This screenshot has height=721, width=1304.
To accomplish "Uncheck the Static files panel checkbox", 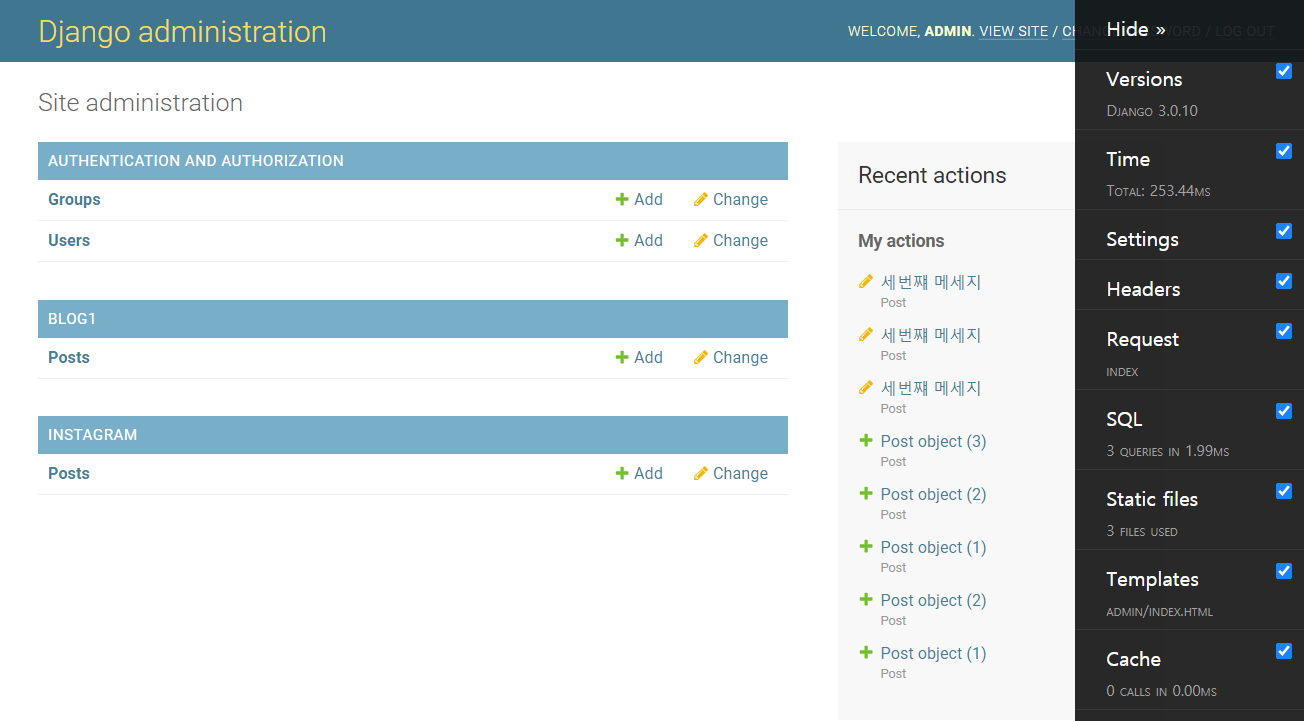I will click(1284, 491).
